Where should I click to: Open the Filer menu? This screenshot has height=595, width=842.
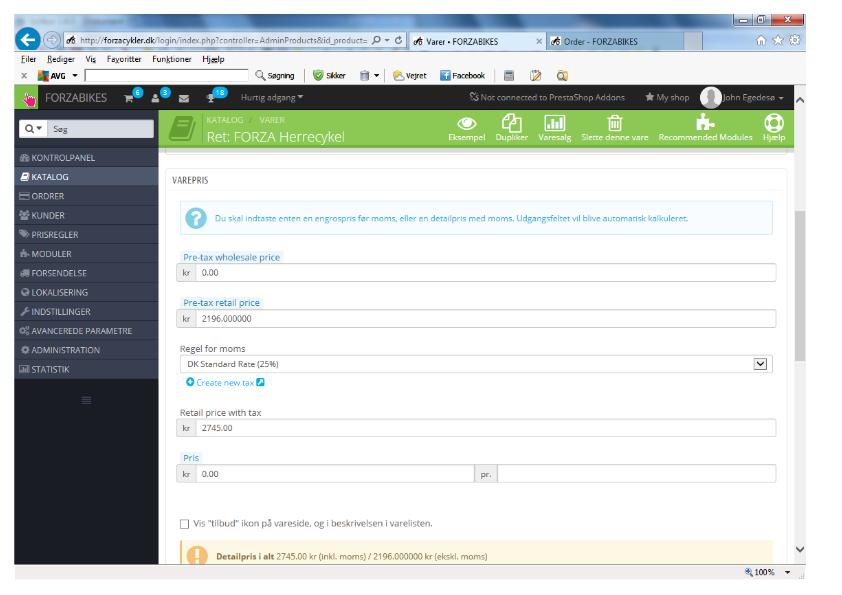point(28,59)
